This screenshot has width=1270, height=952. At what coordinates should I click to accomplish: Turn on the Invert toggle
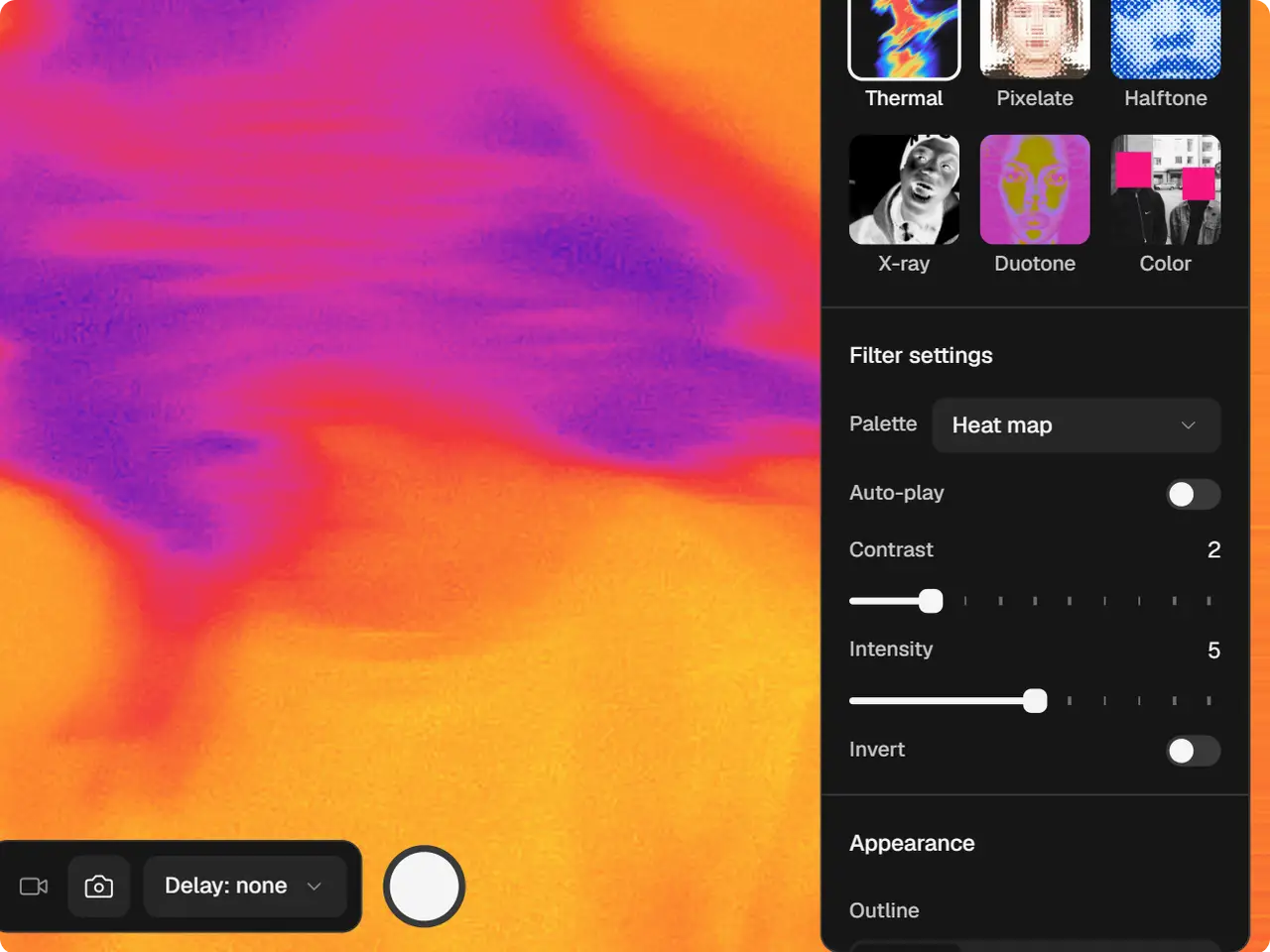click(1193, 751)
